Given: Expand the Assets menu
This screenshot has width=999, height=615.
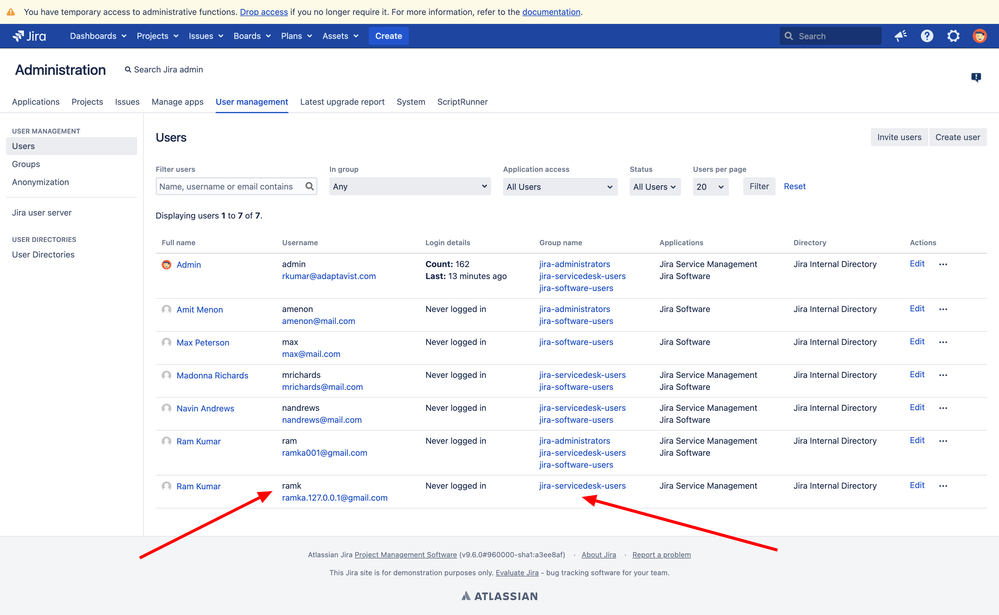Looking at the screenshot, I should 340,36.
